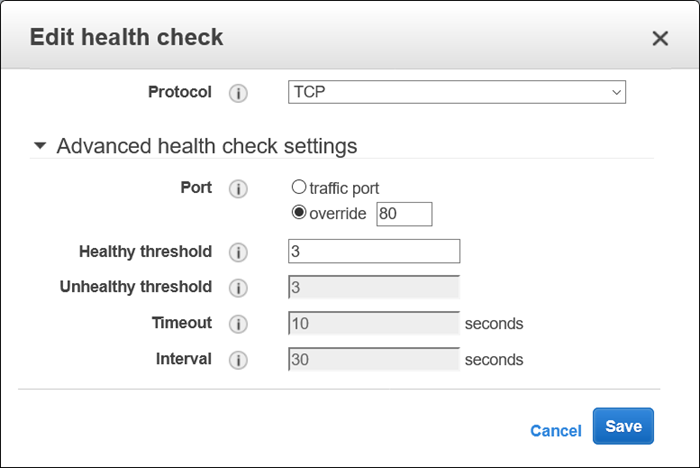Select the traffic port radio button
The height and width of the screenshot is (468, 700).
pos(298,187)
